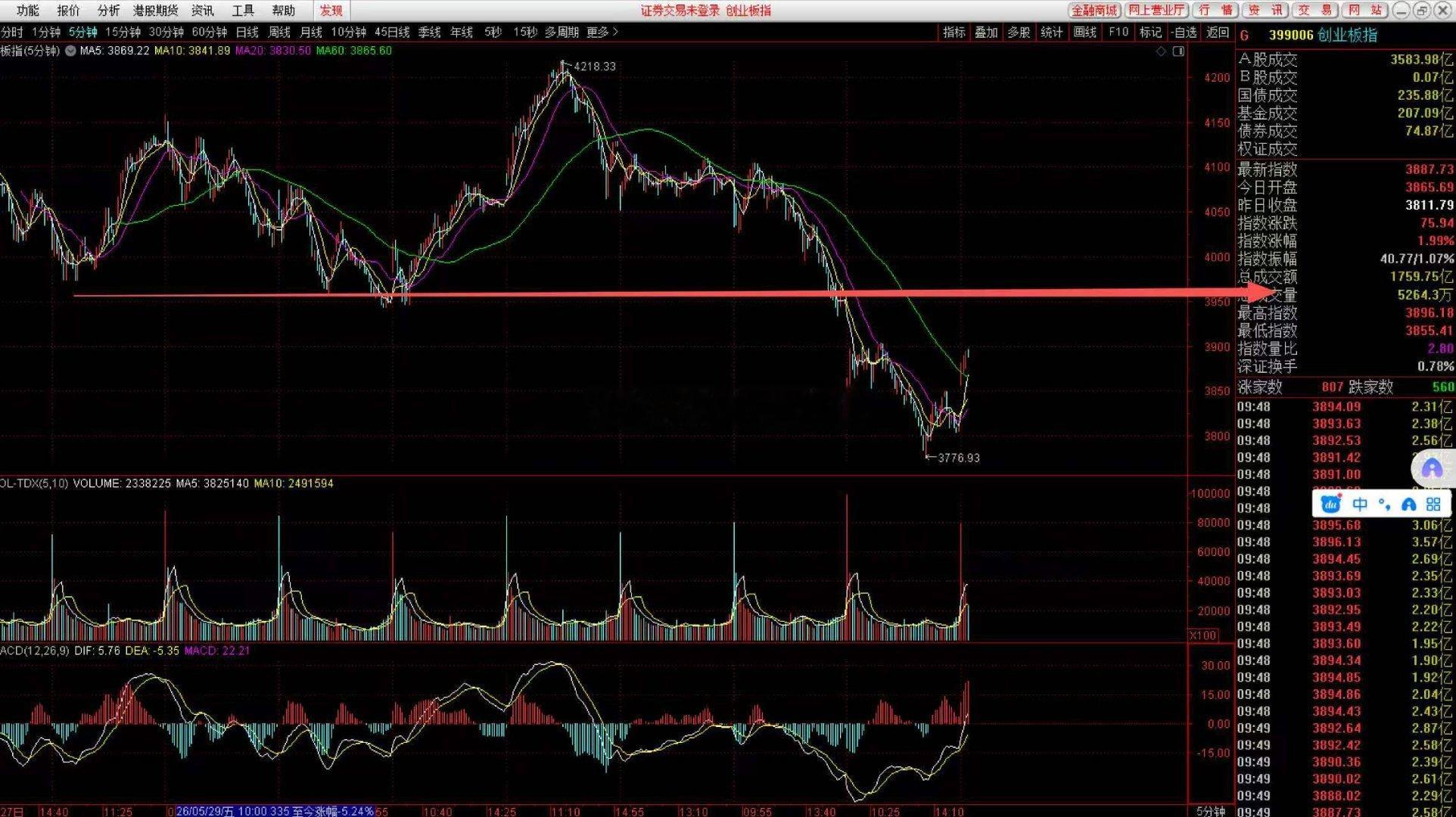Click the 资讯 button at top right
Viewport: 1456px width, 817px height.
pyautogui.click(x=1266, y=11)
